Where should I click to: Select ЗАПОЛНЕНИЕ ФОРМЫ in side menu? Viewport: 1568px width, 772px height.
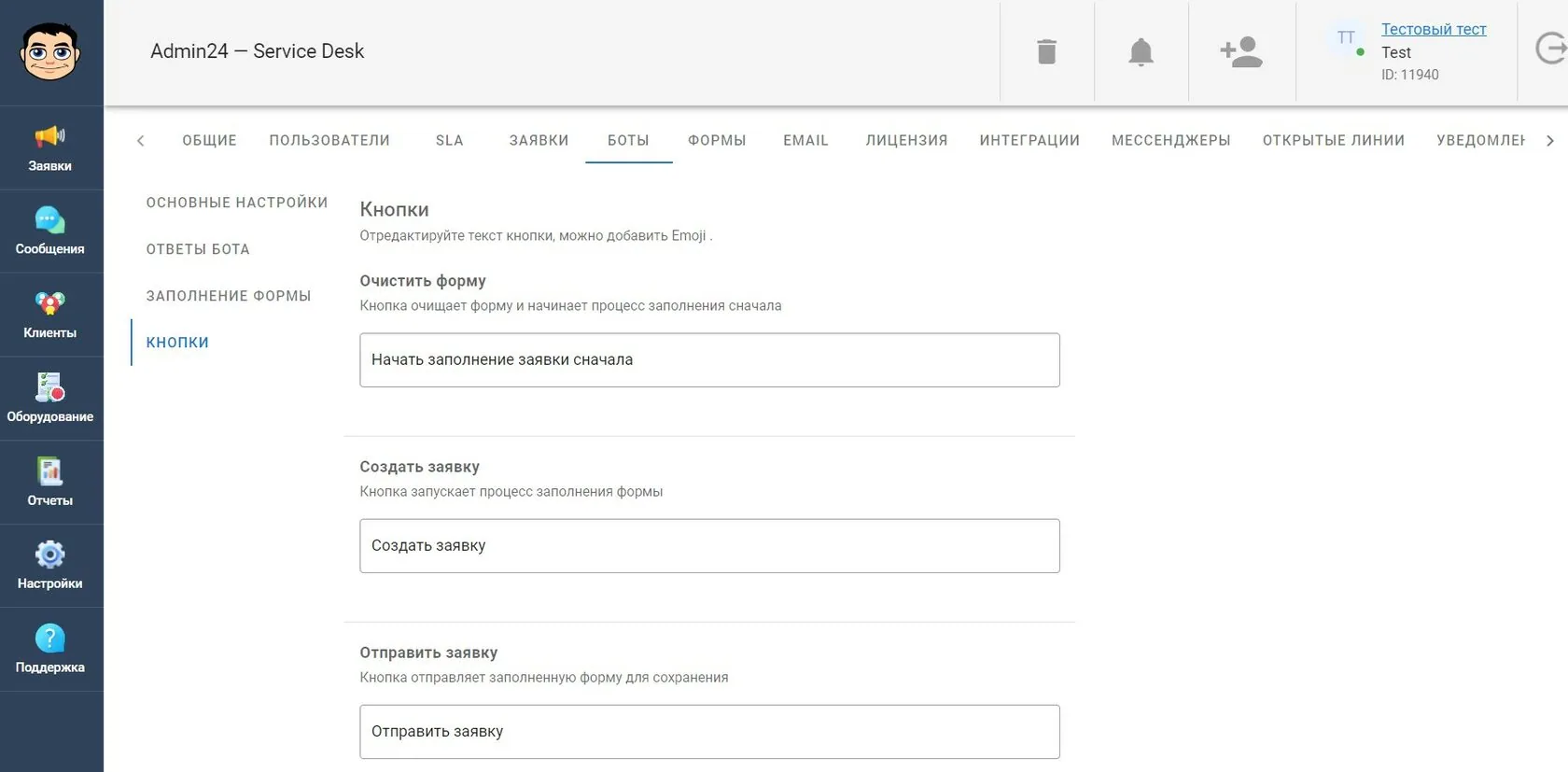pos(229,296)
